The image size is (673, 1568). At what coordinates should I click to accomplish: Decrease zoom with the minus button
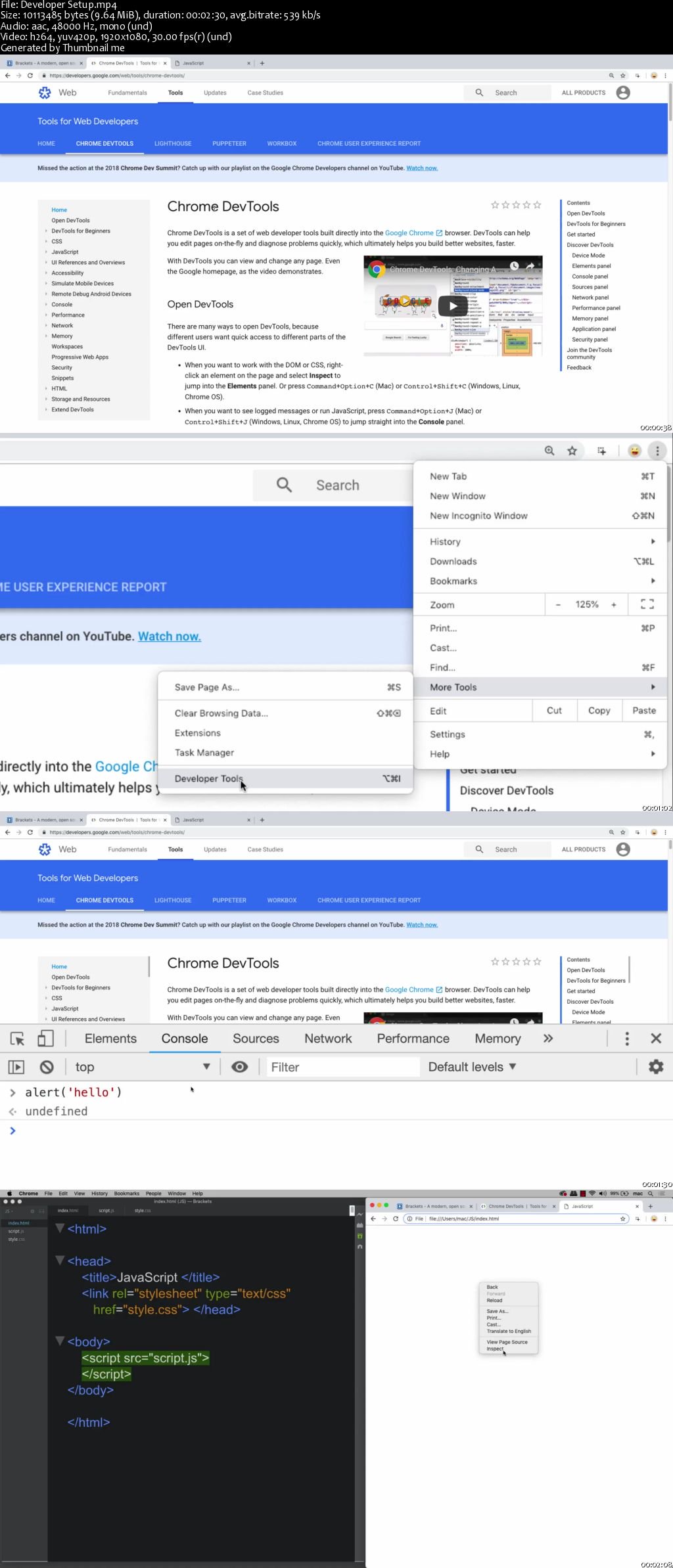pyautogui.click(x=558, y=605)
